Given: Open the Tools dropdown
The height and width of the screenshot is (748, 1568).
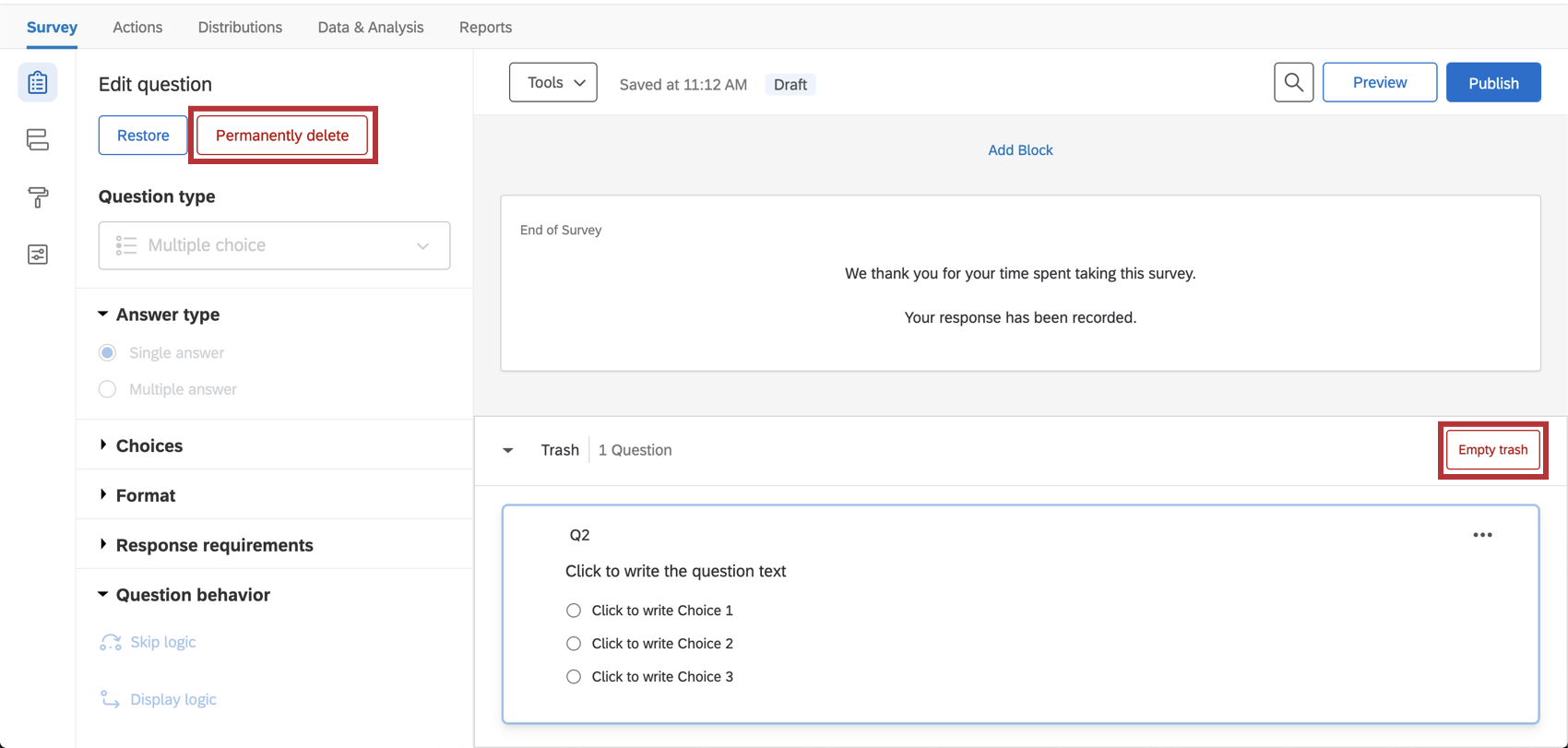Looking at the screenshot, I should 553,83.
